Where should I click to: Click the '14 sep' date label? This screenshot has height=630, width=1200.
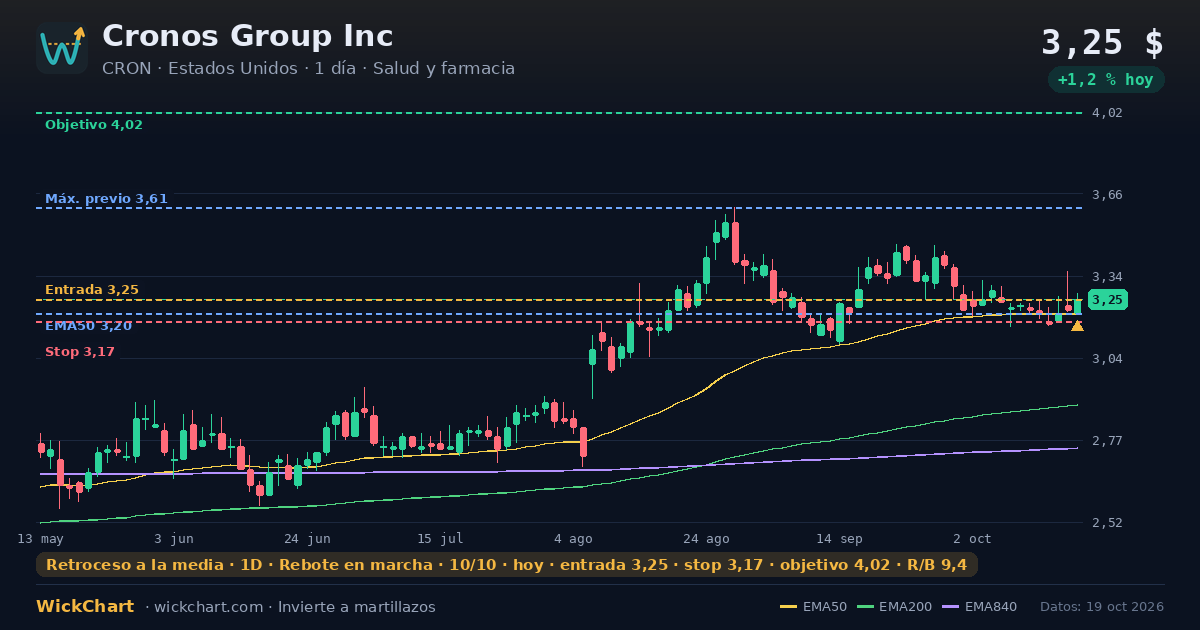pos(839,539)
